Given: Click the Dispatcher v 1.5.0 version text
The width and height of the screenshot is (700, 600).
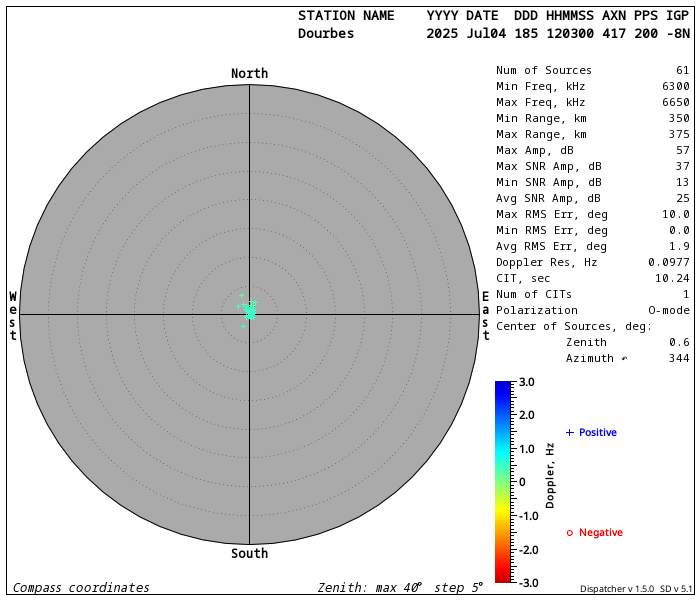Looking at the screenshot, I should 617,589.
